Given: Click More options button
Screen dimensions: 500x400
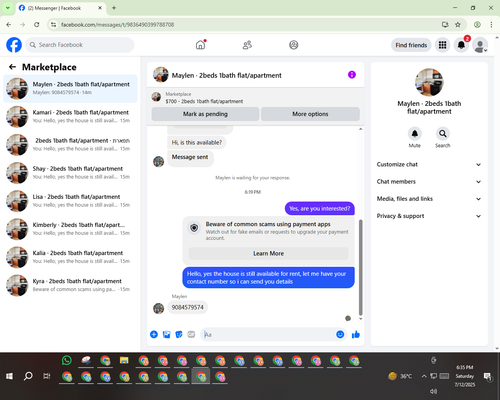Looking at the screenshot, I should click(x=310, y=114).
